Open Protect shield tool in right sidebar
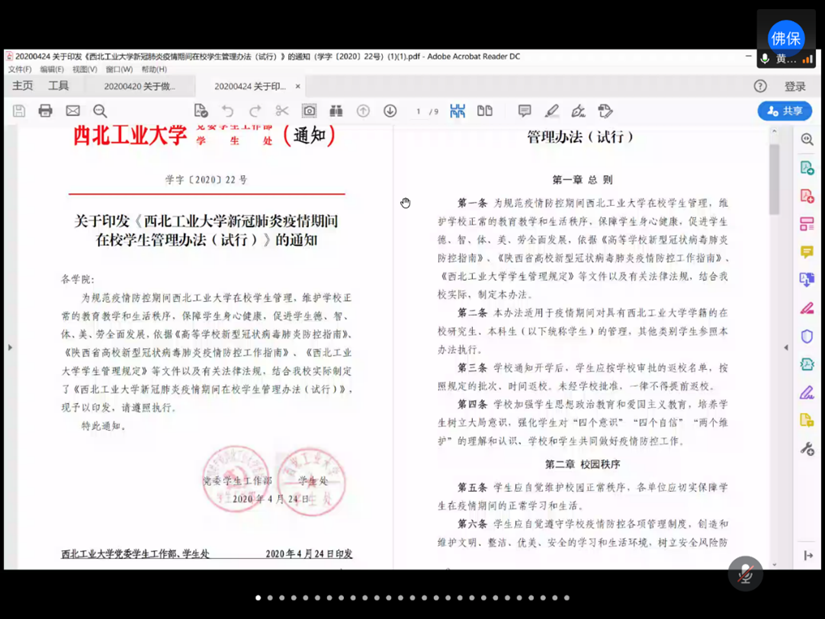The image size is (825, 619). pos(806,336)
